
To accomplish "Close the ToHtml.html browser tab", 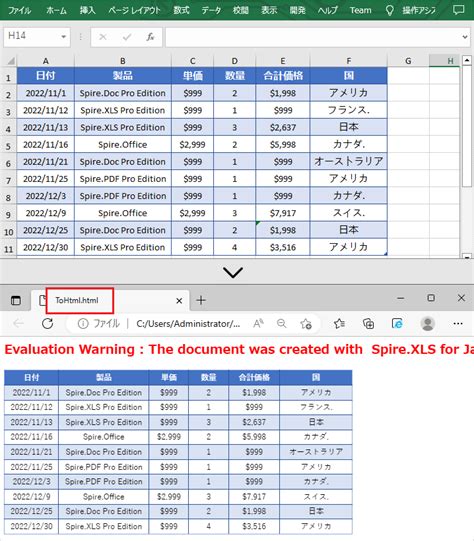I will point(179,301).
